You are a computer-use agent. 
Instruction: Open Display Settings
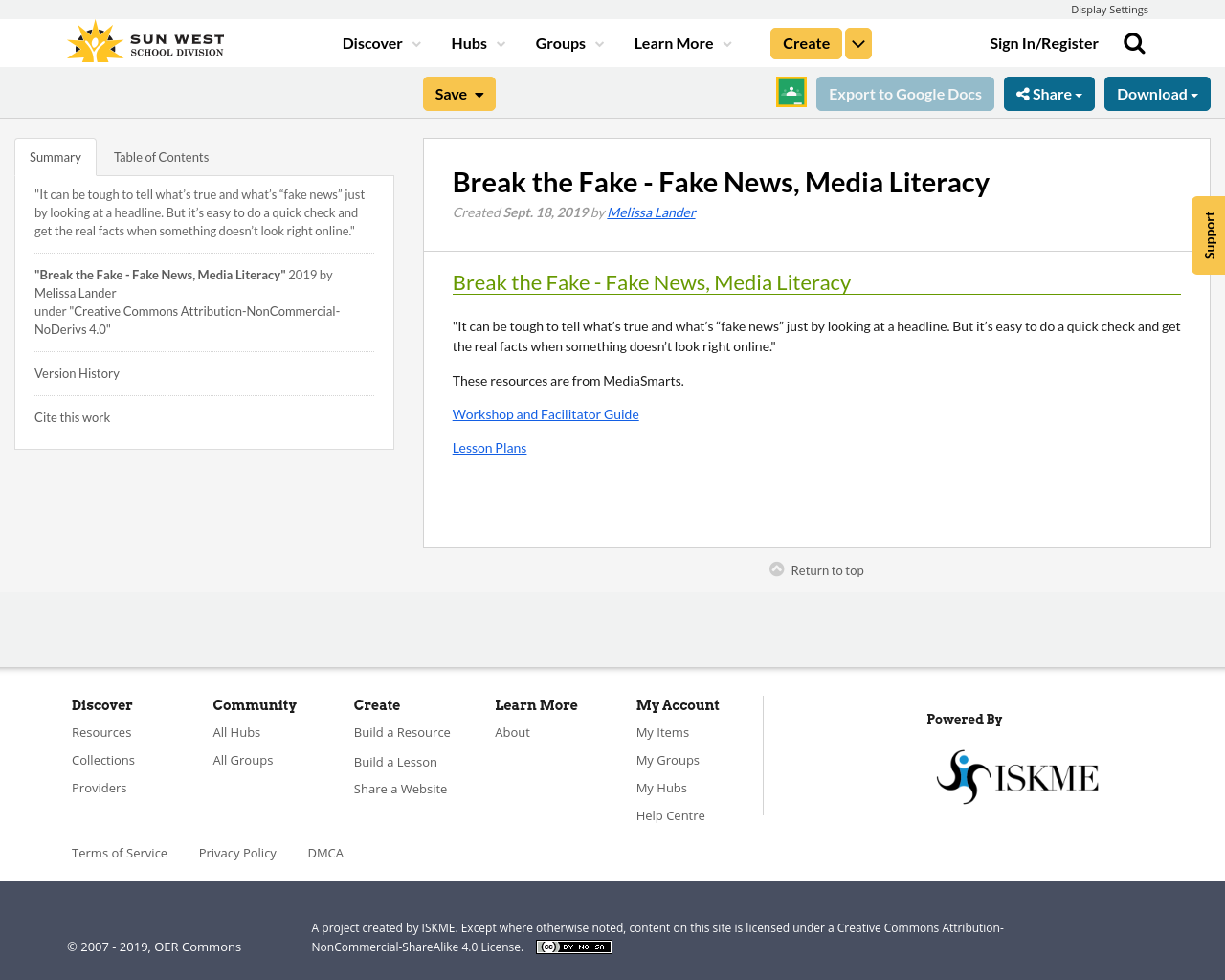coord(1109,9)
